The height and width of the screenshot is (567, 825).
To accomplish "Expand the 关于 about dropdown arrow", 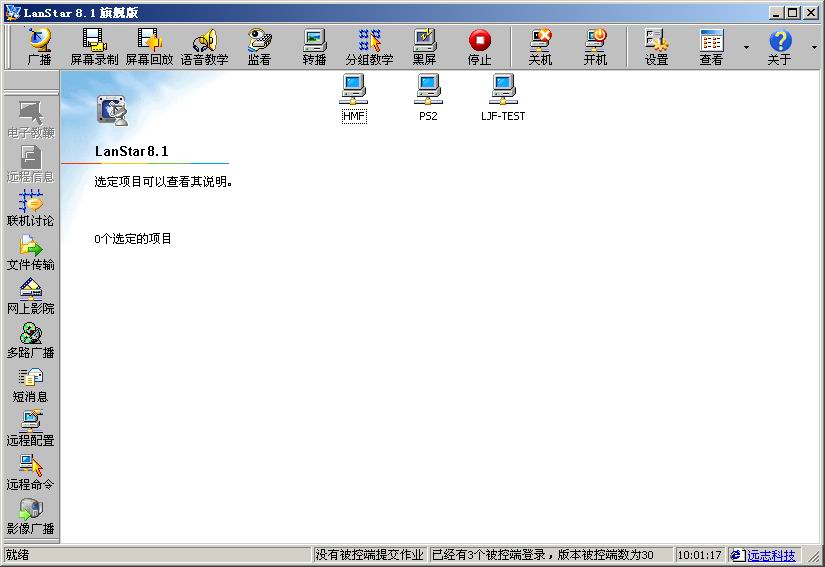I will pyautogui.click(x=814, y=47).
